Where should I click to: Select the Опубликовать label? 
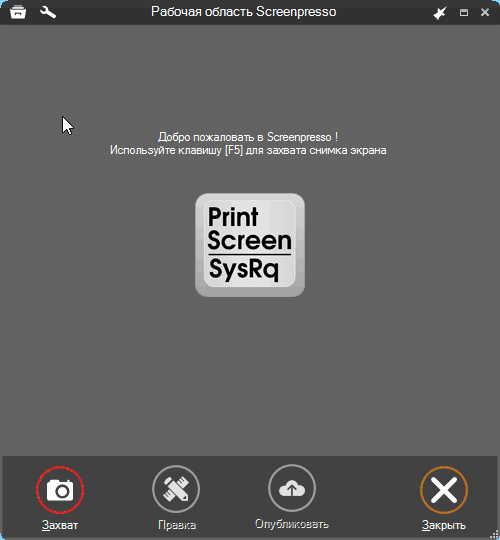point(292,524)
